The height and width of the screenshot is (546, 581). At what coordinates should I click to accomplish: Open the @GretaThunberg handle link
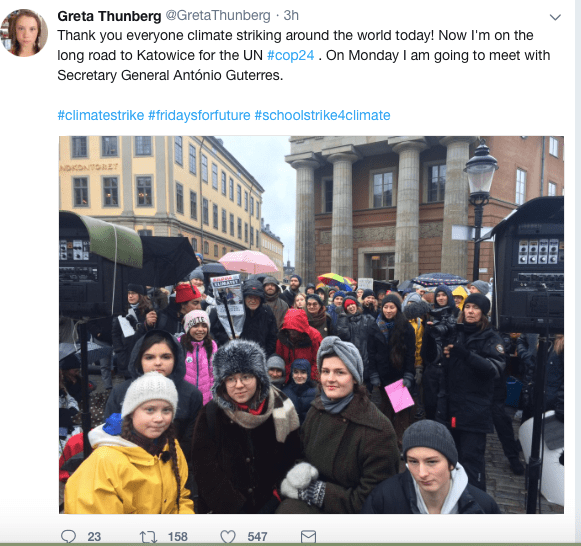pos(218,16)
